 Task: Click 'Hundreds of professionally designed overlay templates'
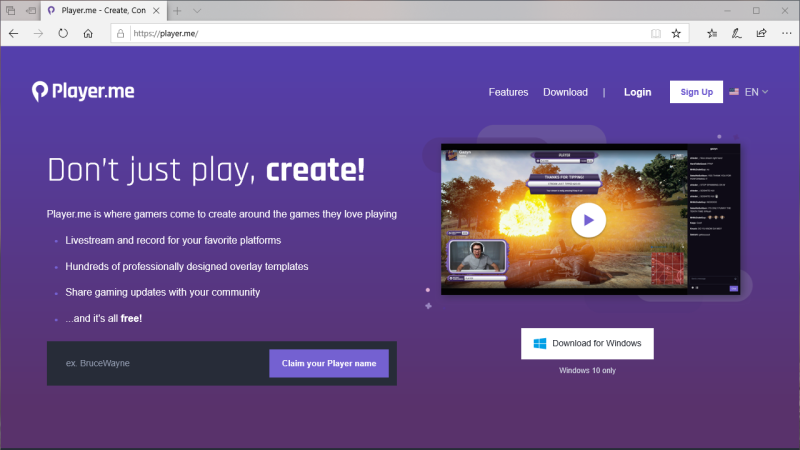187,266
